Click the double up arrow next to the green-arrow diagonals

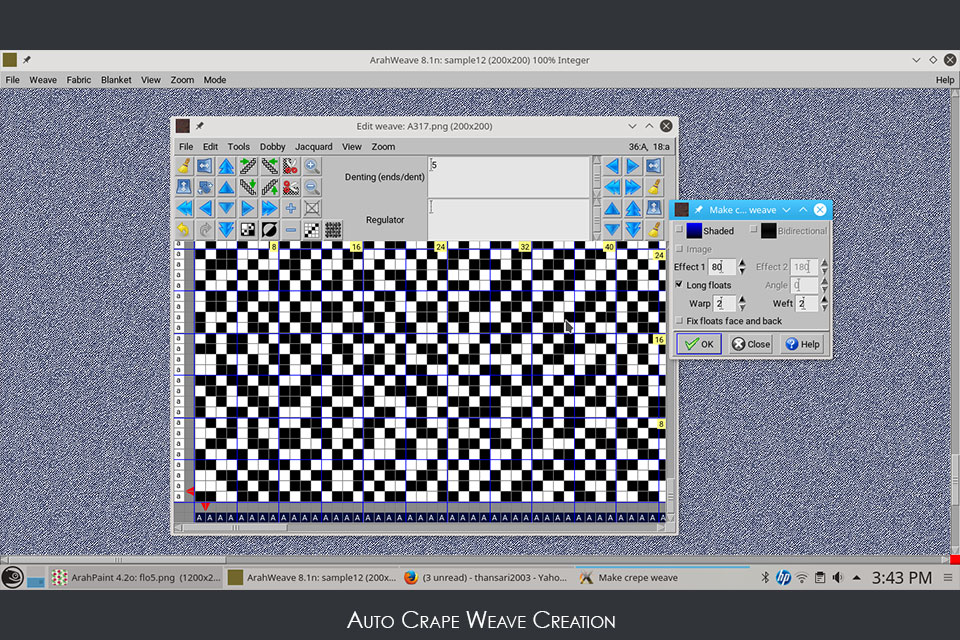click(227, 166)
